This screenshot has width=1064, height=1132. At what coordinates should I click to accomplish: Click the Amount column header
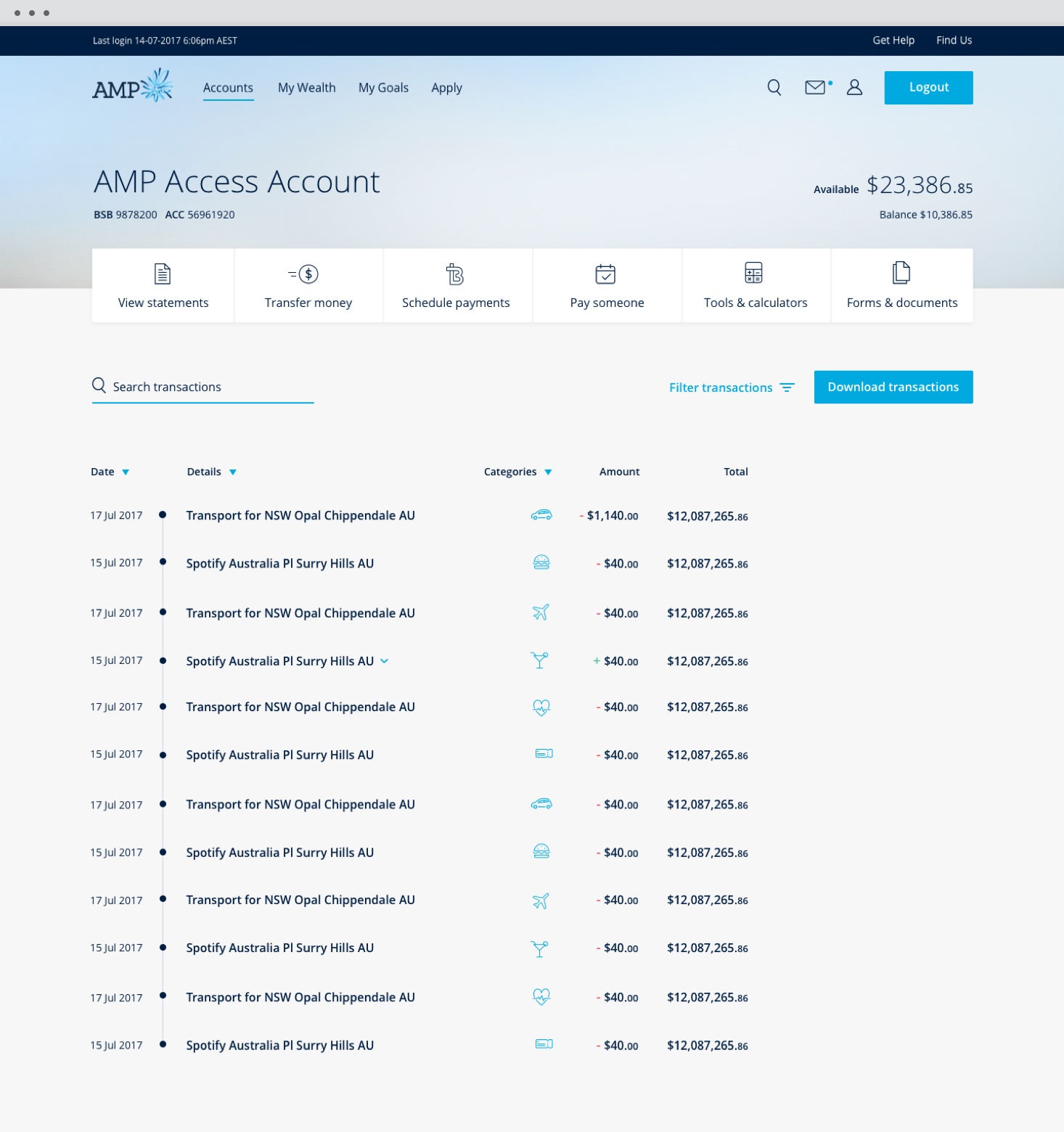pyautogui.click(x=619, y=472)
